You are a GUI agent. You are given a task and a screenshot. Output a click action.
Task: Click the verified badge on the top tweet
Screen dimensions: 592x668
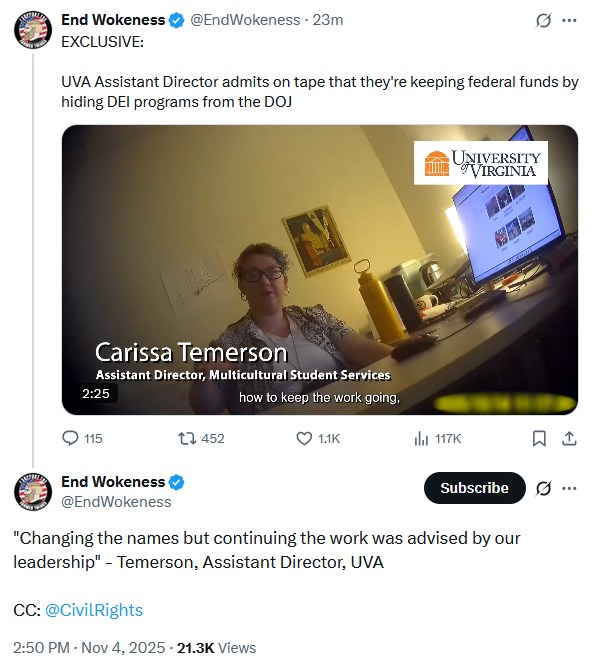coord(176,20)
